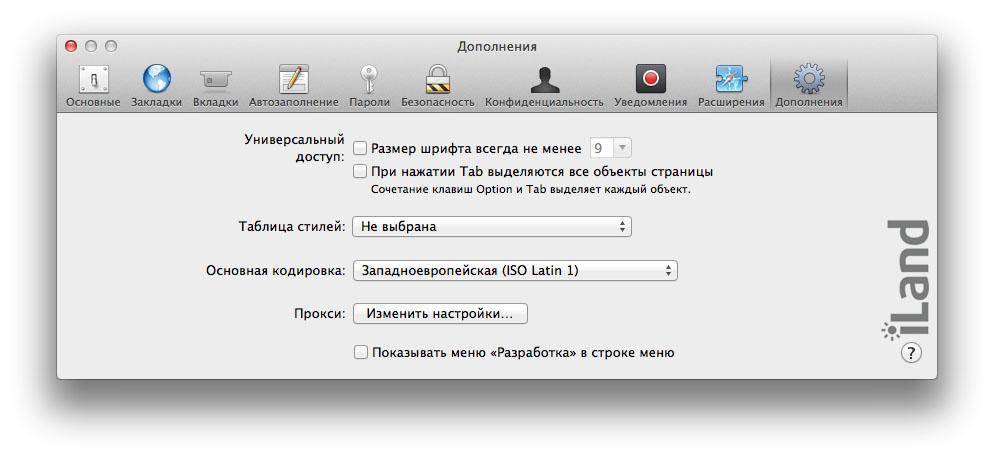
Task: Click the green zoom window button
Action: coord(111,46)
